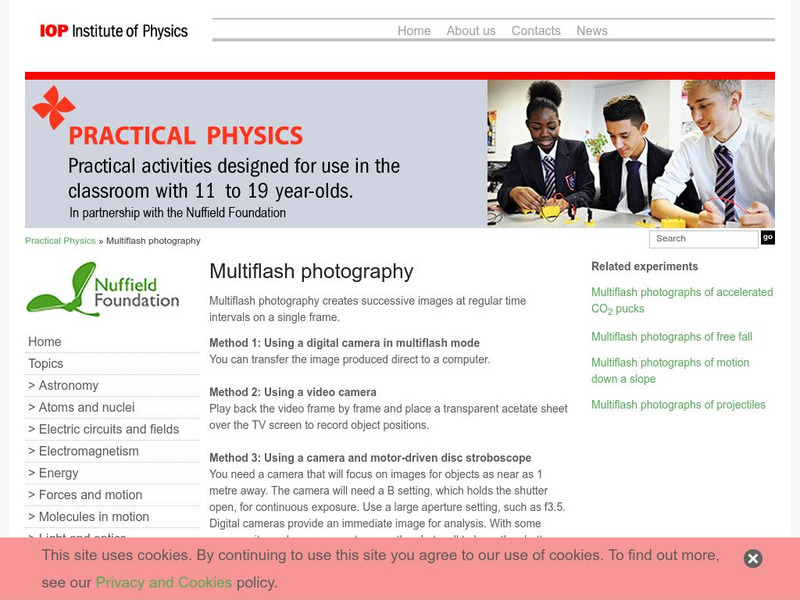Click inside the Search input box
This screenshot has height=600, width=800.
point(703,239)
